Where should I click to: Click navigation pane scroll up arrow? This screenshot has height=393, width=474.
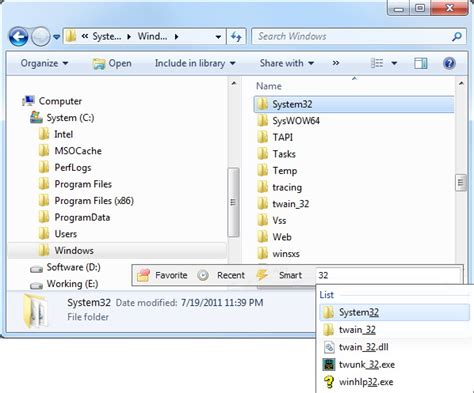[x=234, y=84]
